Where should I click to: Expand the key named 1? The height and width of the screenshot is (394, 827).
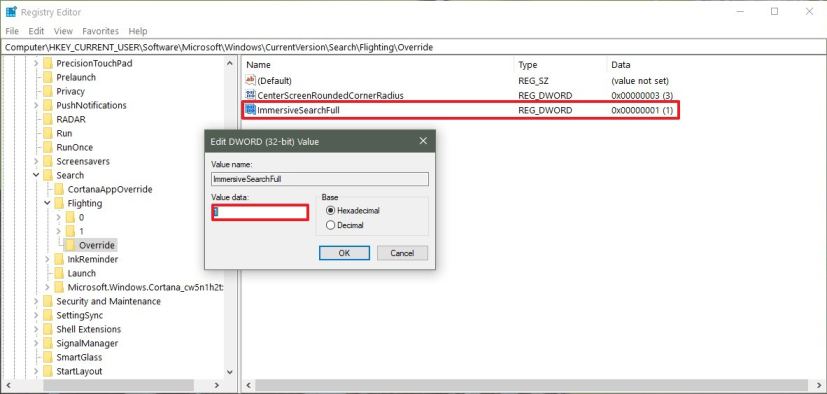(x=59, y=231)
